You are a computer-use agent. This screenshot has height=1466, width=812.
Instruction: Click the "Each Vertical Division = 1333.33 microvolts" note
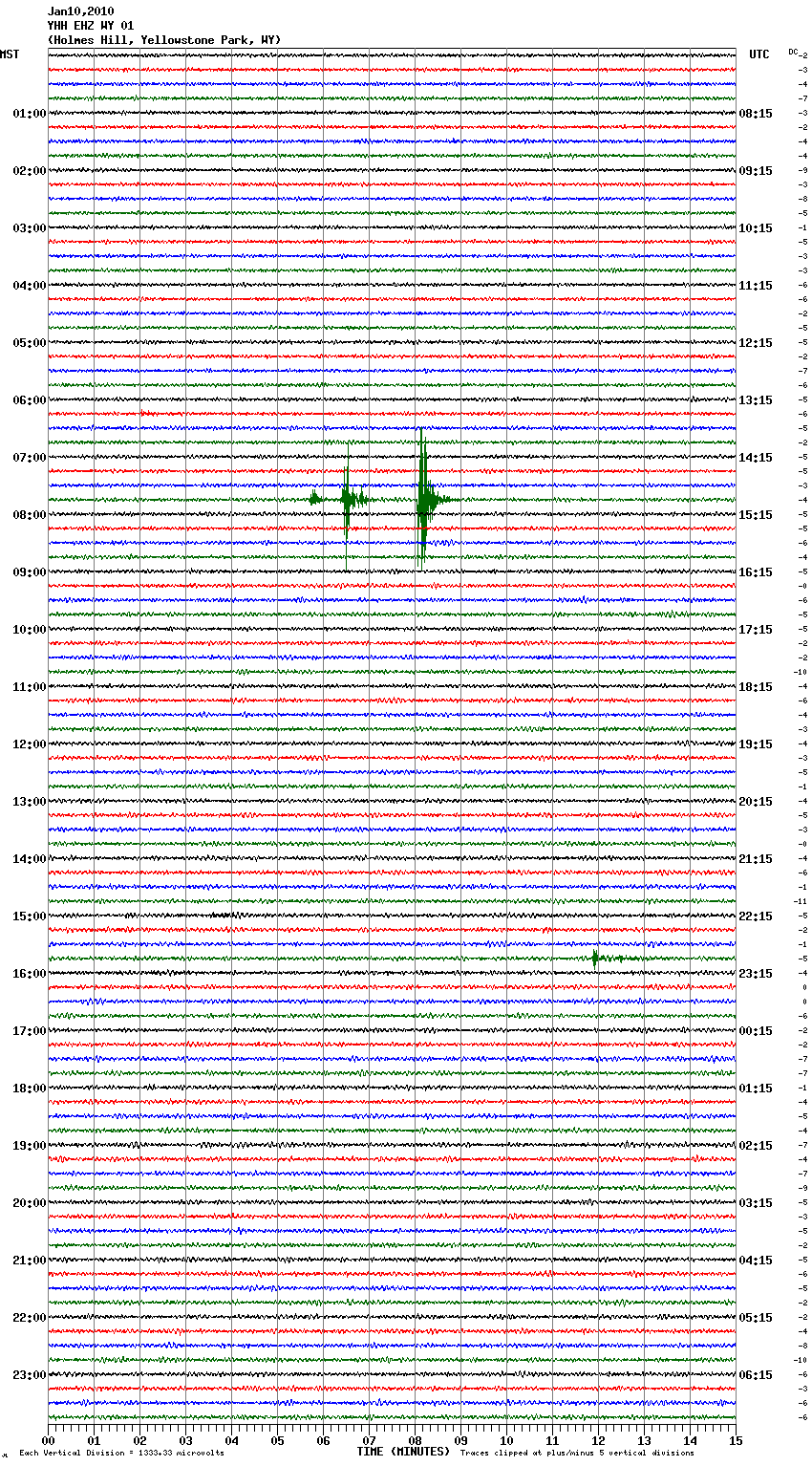point(122,1454)
